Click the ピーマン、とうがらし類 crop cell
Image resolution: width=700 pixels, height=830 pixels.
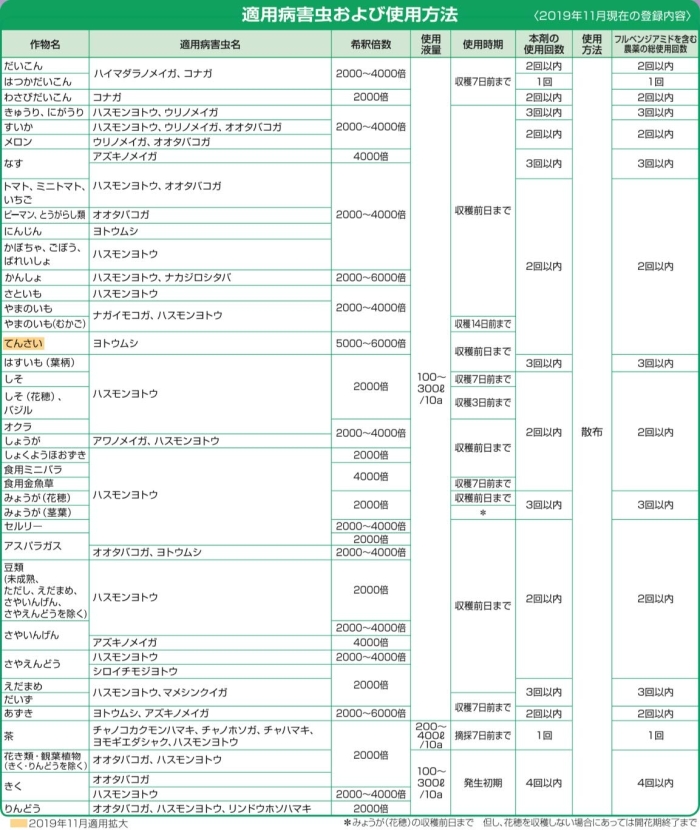[45, 215]
